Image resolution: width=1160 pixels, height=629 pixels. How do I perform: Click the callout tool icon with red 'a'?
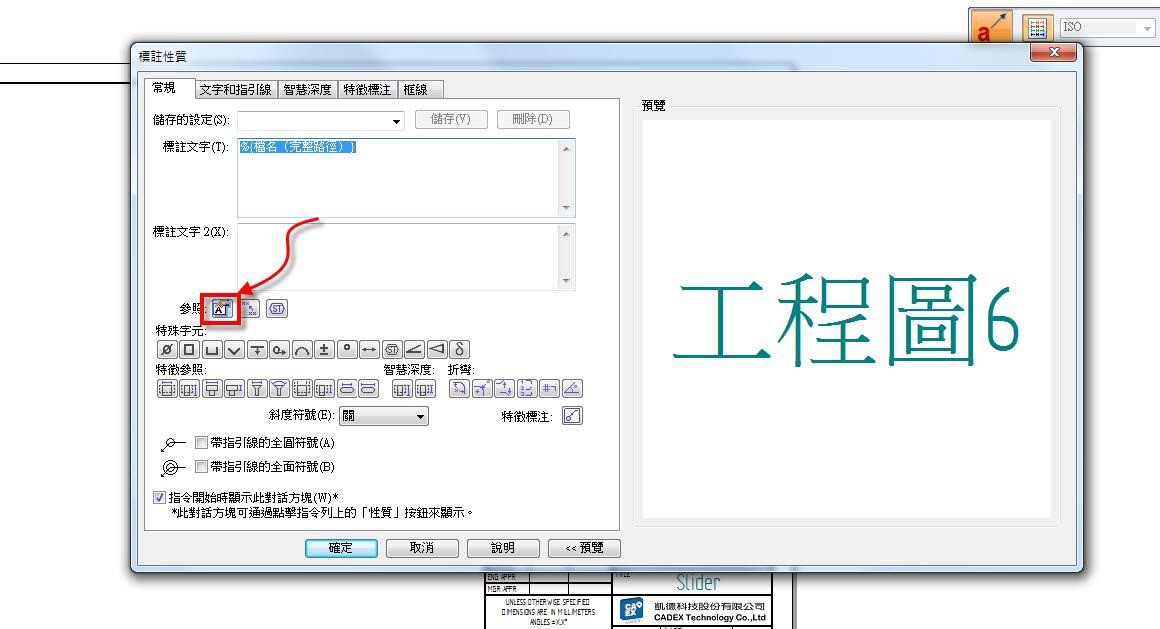(x=991, y=27)
